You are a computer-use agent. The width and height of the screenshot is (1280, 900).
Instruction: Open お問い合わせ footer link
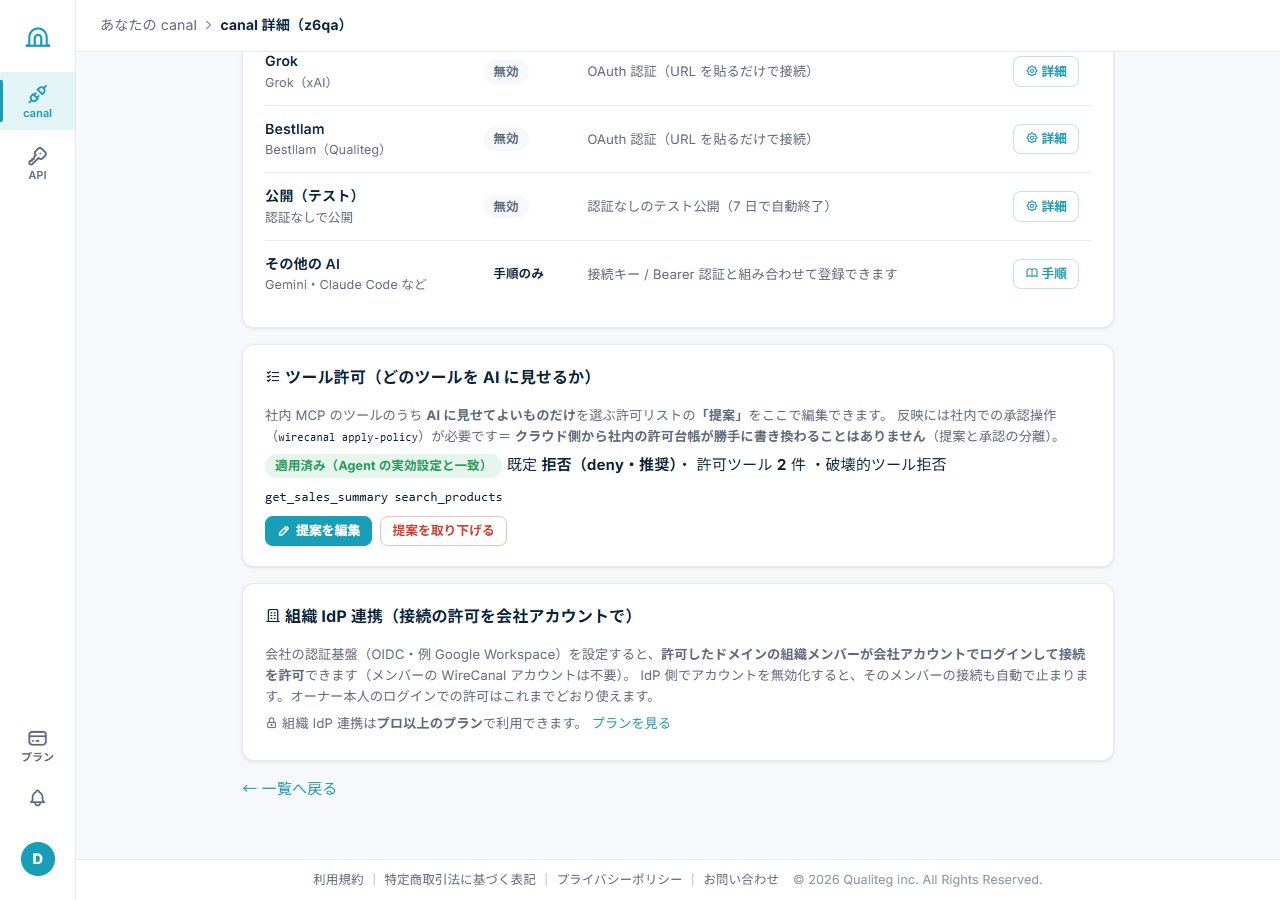pyautogui.click(x=741, y=880)
